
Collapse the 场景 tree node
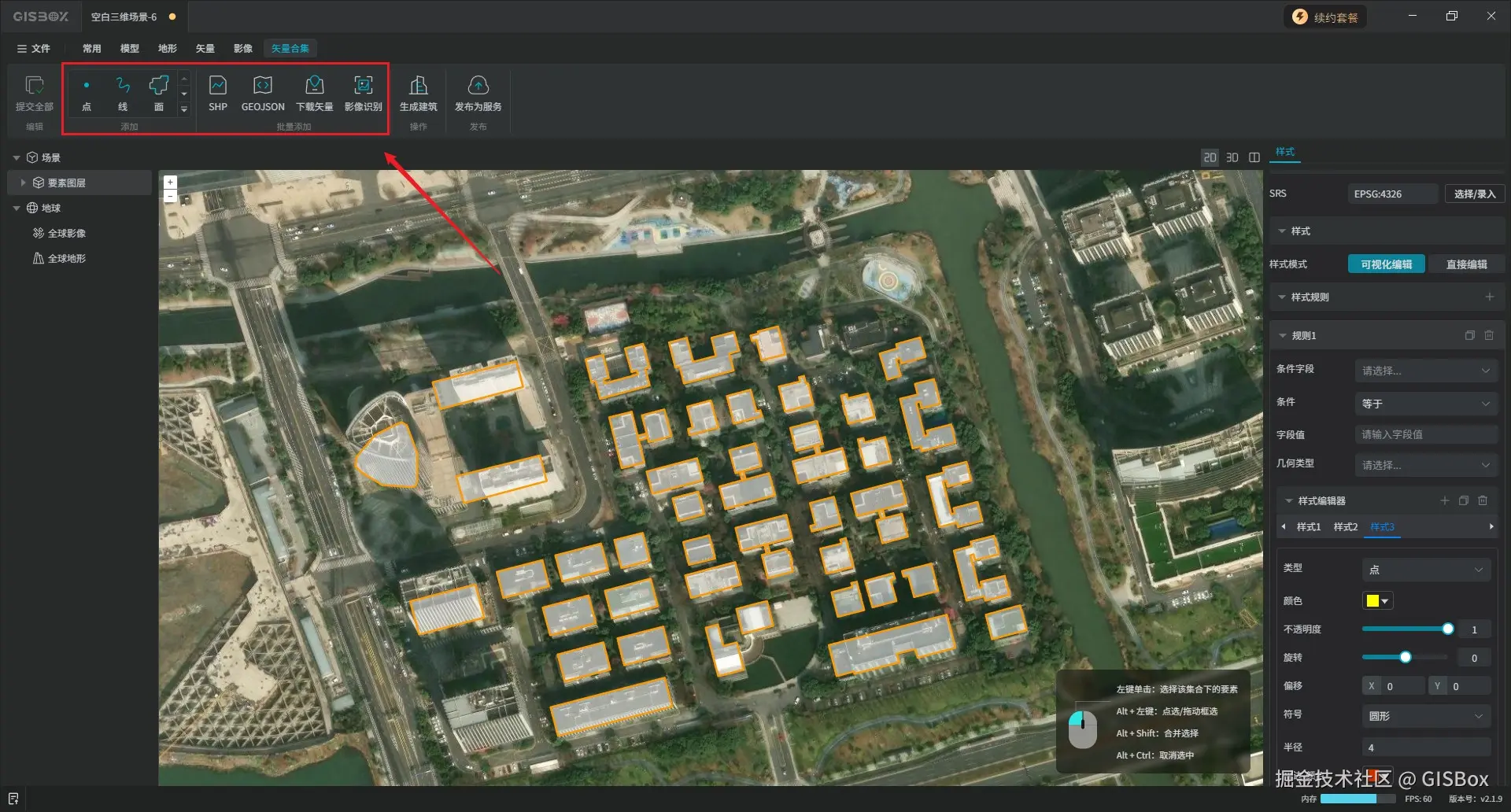pyautogui.click(x=17, y=157)
